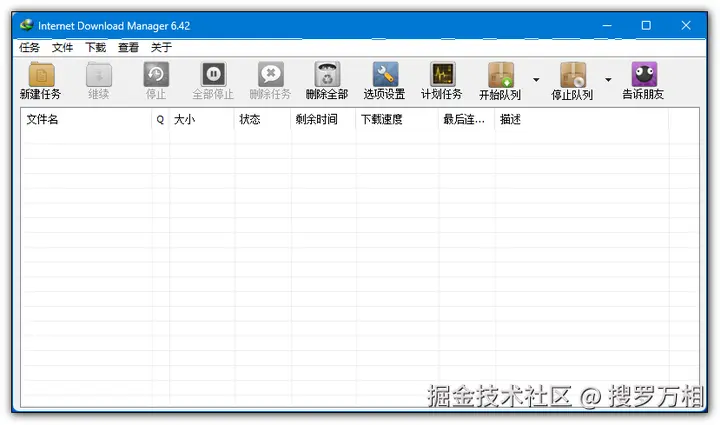Open the 计划任务 (scheduler) icon
The width and height of the screenshot is (720, 425).
point(443,74)
